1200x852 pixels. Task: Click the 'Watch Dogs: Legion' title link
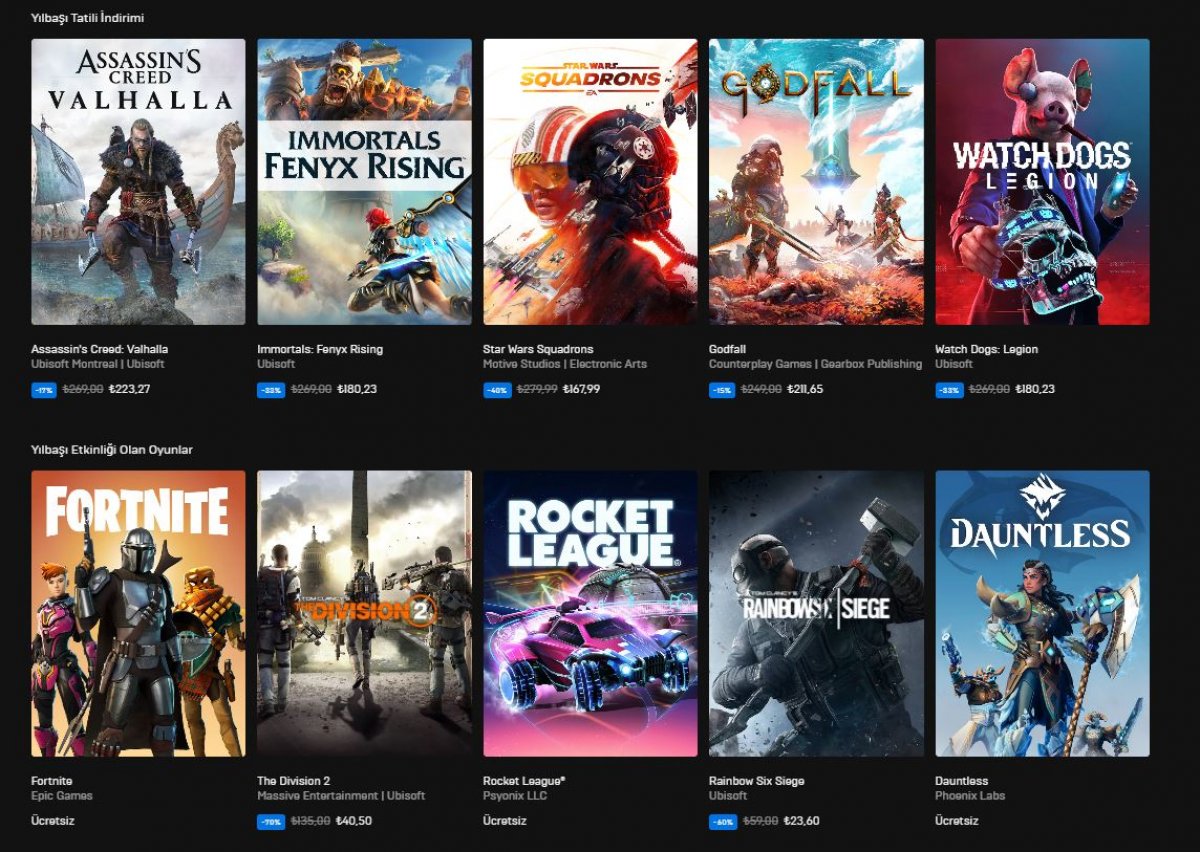[x=986, y=349]
